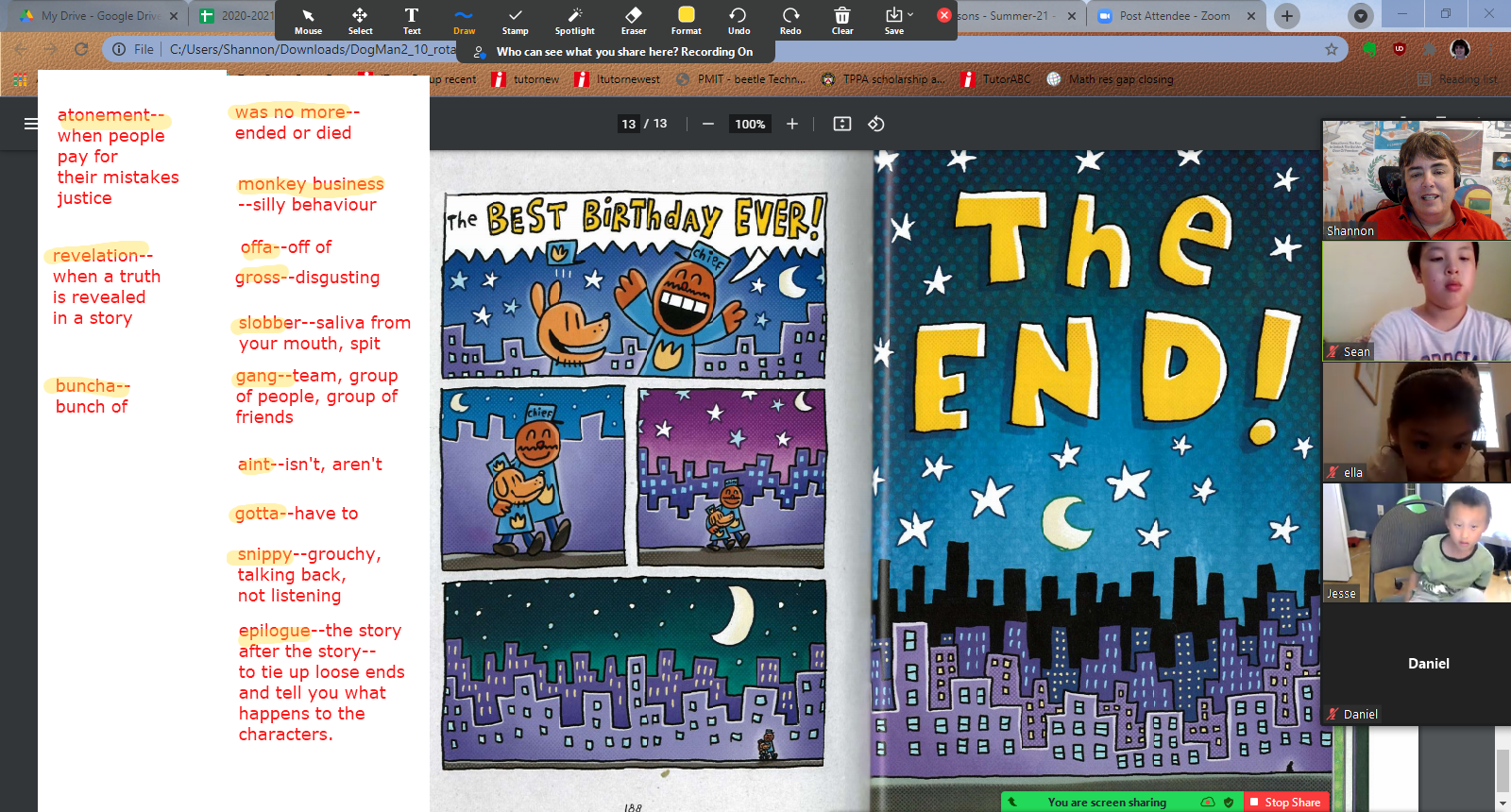This screenshot has width=1511, height=812.
Task: Select ella's video thumbnail
Action: 1417,421
